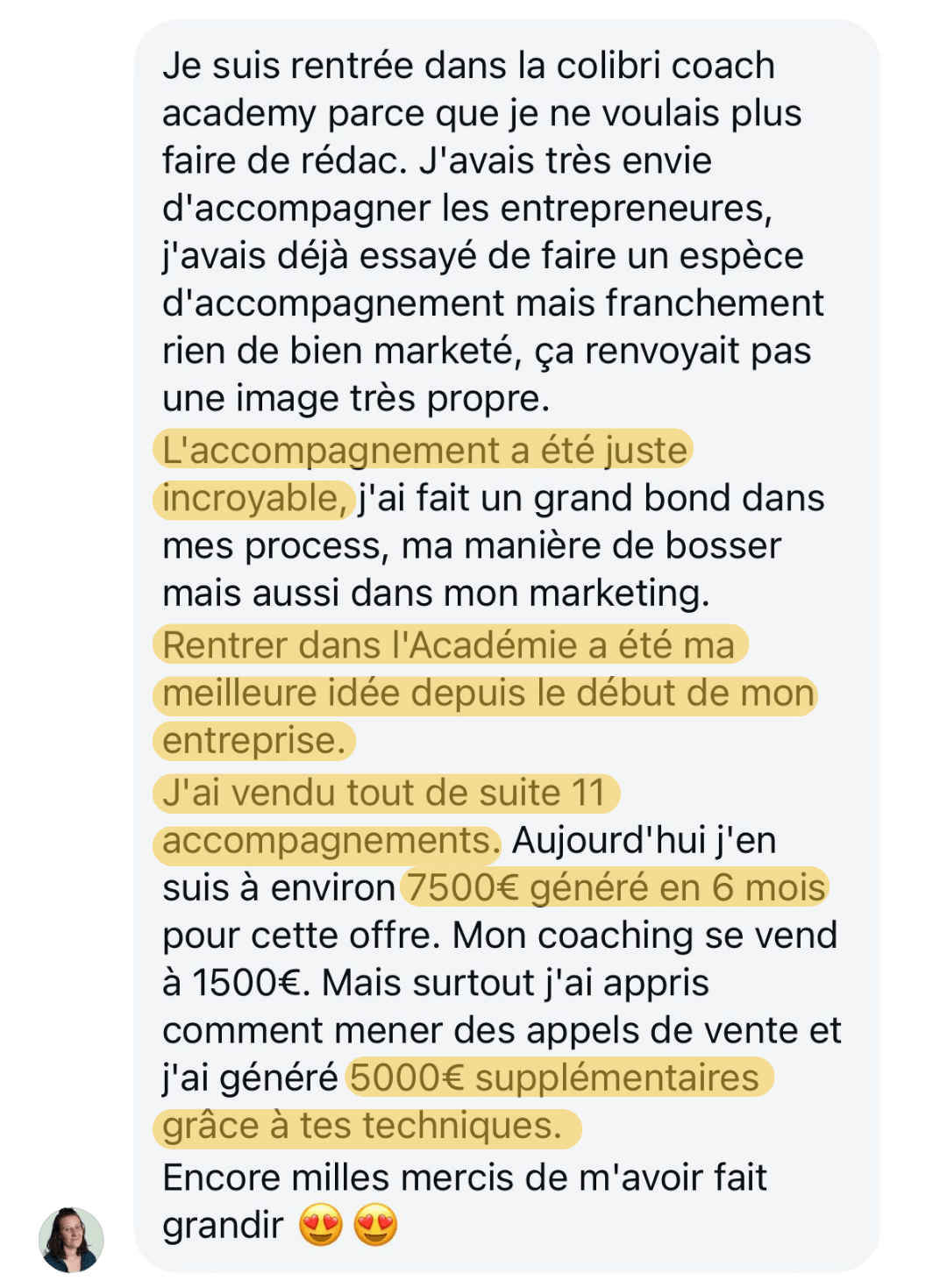
Task: Click highlighted text "L'accompagnement a été juste"
Action: click(424, 450)
